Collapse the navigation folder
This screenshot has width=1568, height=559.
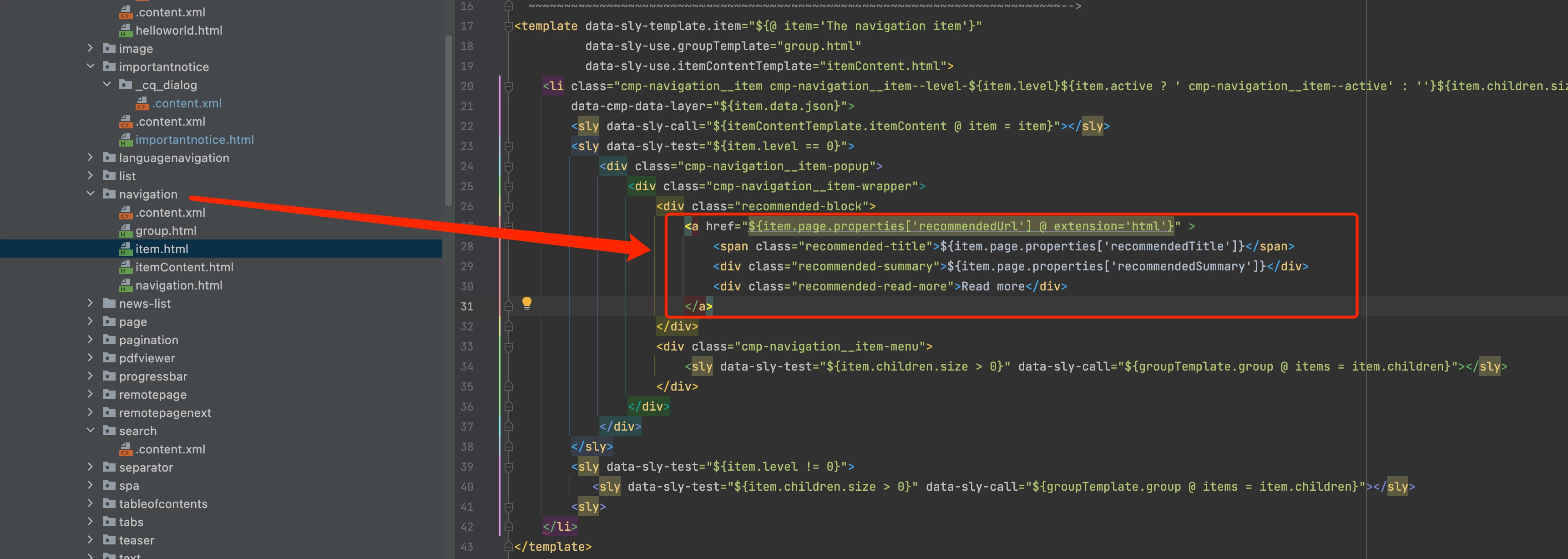(91, 193)
